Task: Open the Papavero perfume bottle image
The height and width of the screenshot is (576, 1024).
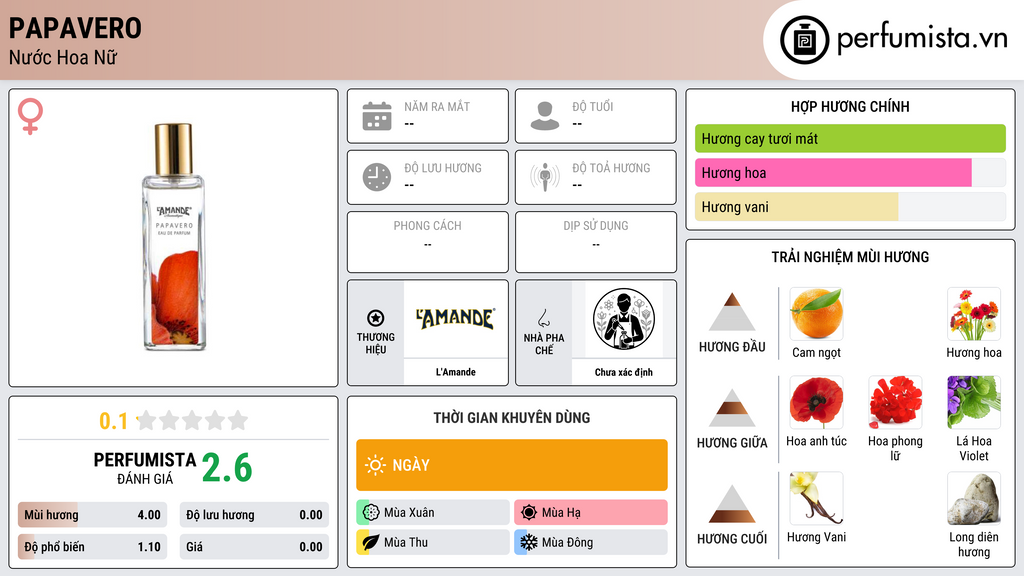Action: click(173, 236)
